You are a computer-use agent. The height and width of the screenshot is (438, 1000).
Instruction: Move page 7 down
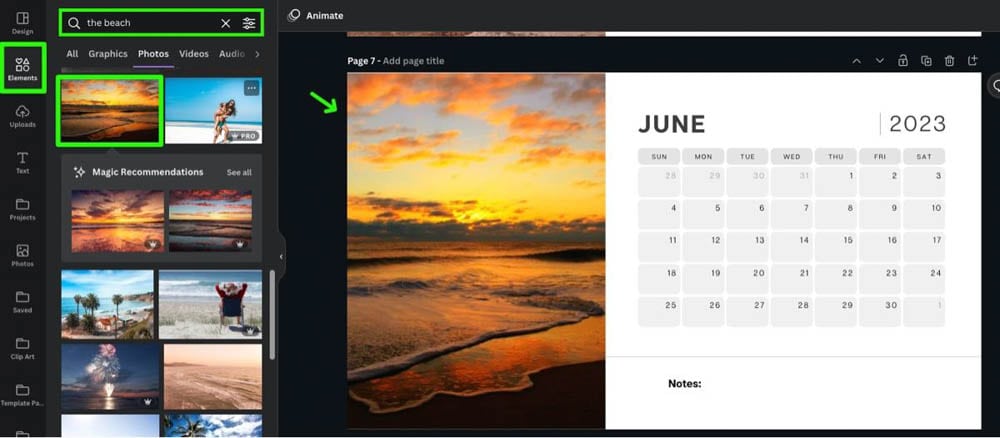pos(879,61)
